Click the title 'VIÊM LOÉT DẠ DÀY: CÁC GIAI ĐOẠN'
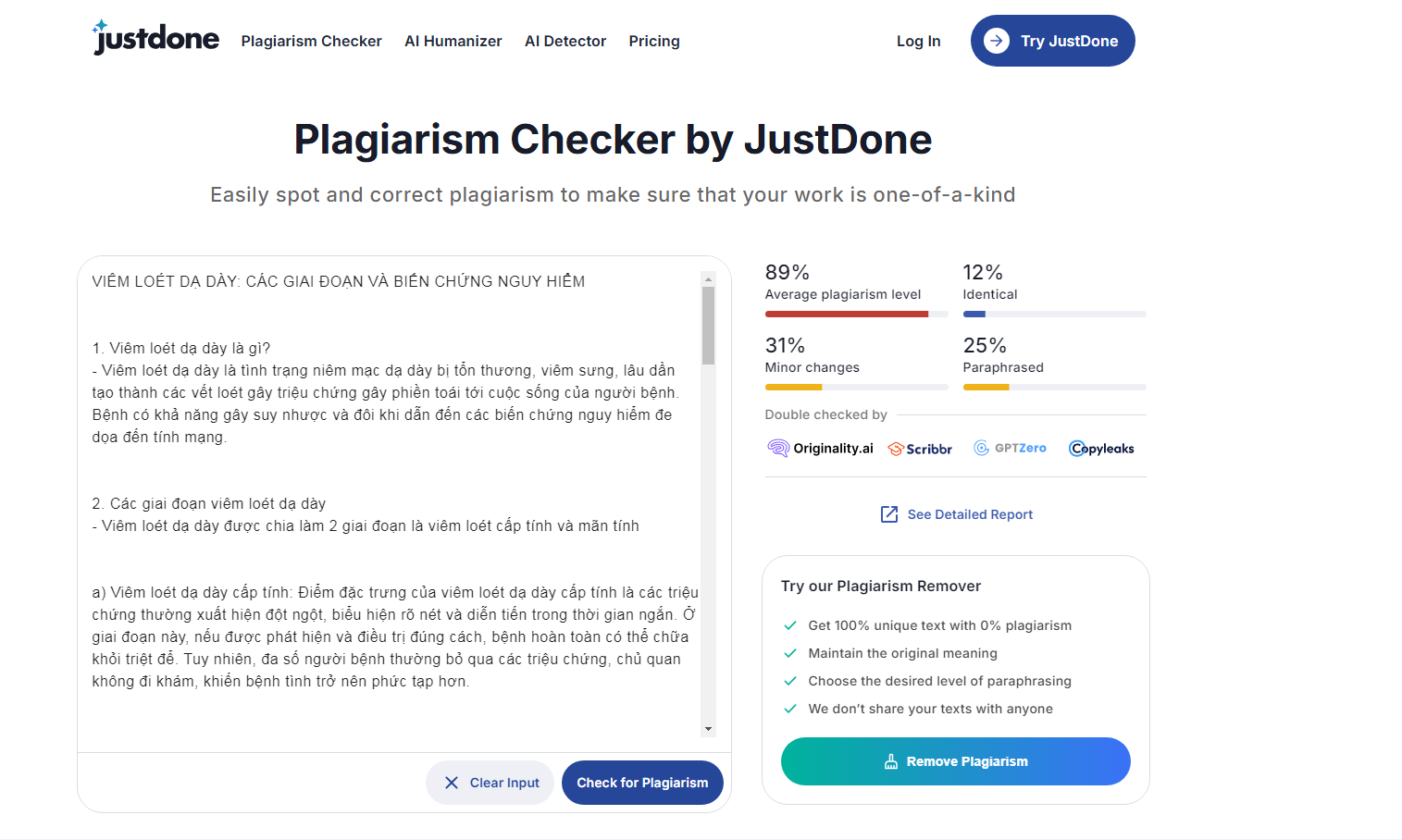This screenshot has height=840, width=1402. [x=339, y=281]
